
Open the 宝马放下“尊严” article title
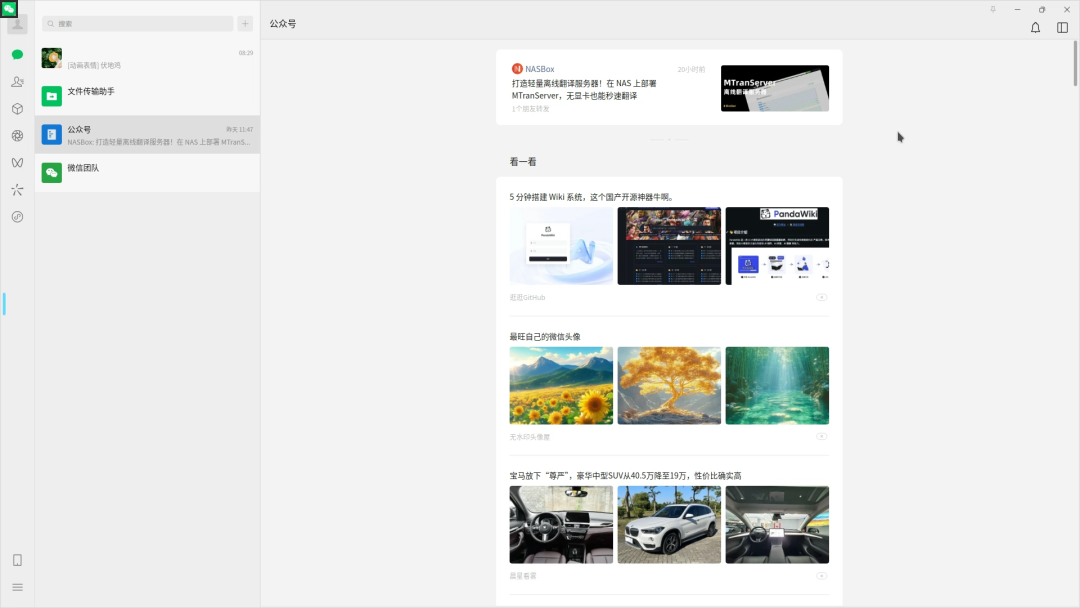pos(625,476)
